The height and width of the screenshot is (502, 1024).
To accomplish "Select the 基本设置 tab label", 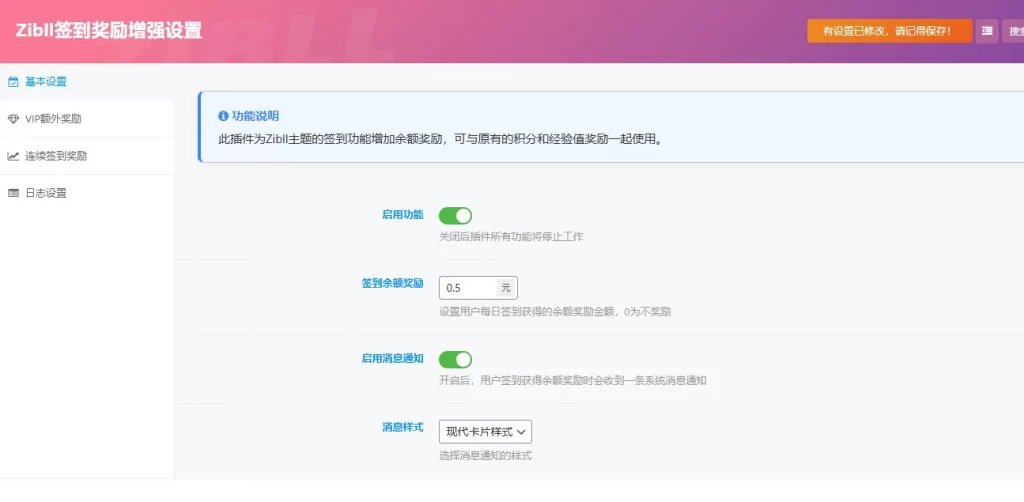I will pyautogui.click(x=46, y=81).
